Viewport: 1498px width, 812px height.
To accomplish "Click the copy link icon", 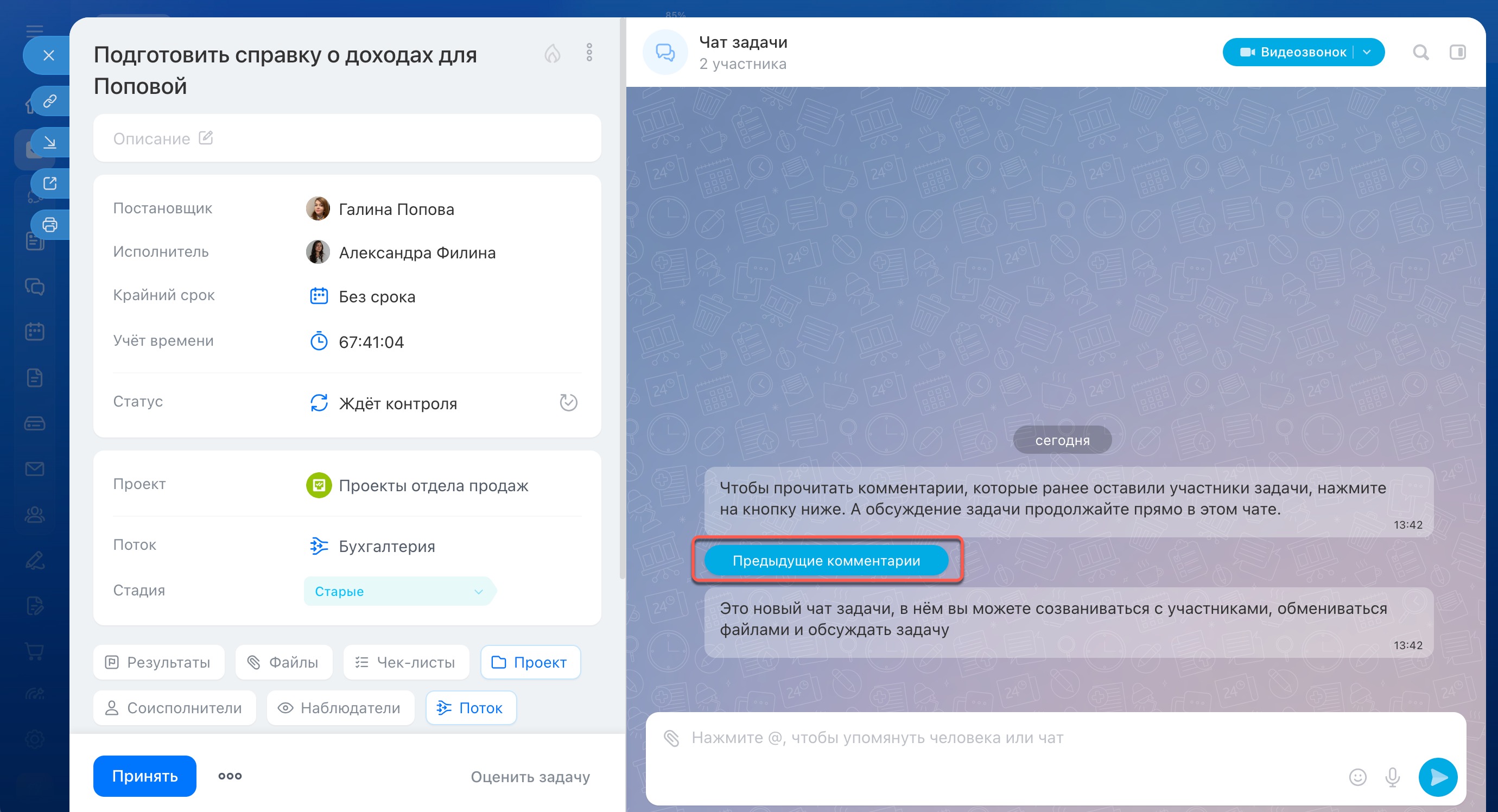I will click(x=50, y=101).
